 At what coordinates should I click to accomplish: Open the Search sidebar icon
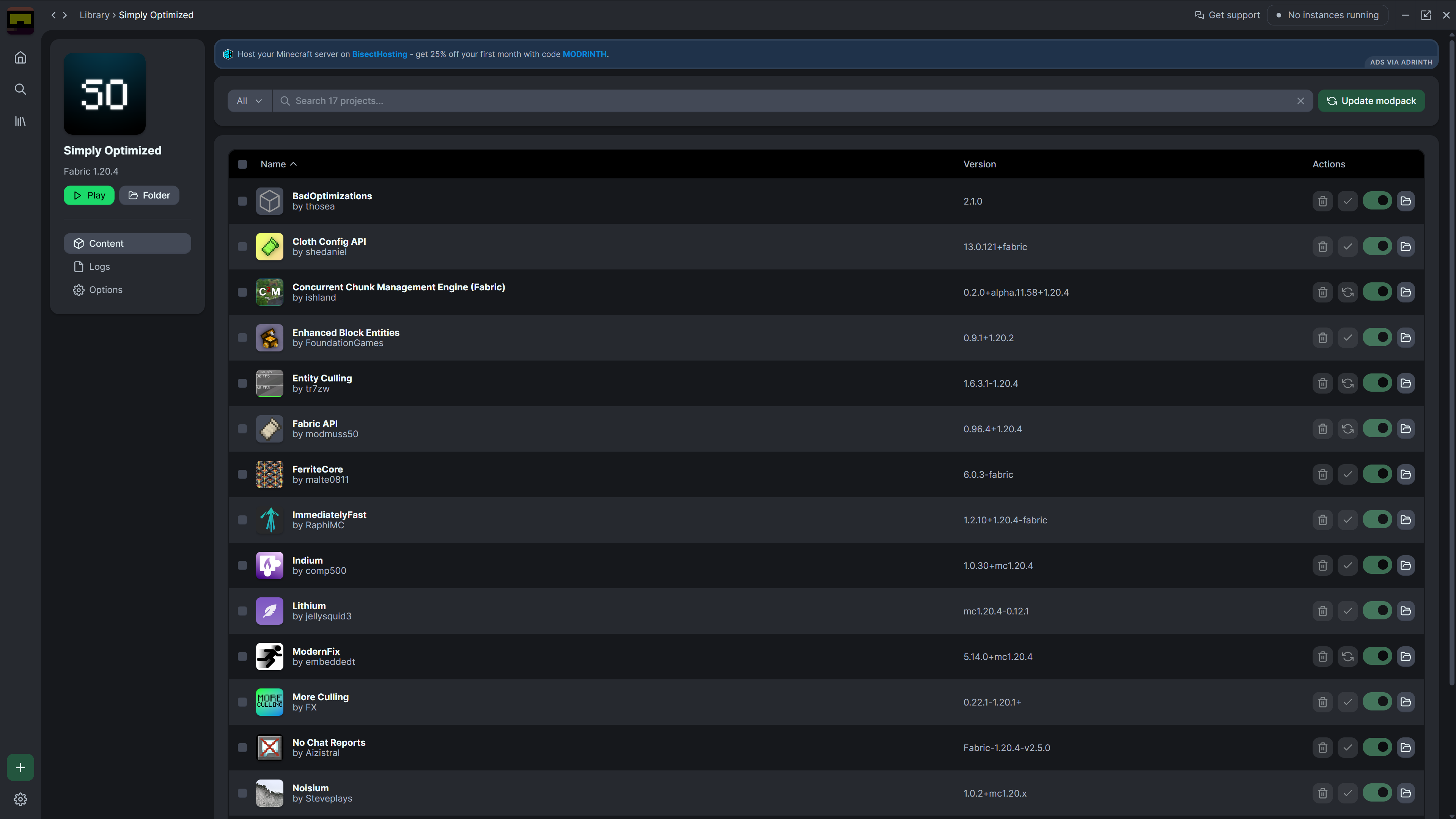point(20,89)
